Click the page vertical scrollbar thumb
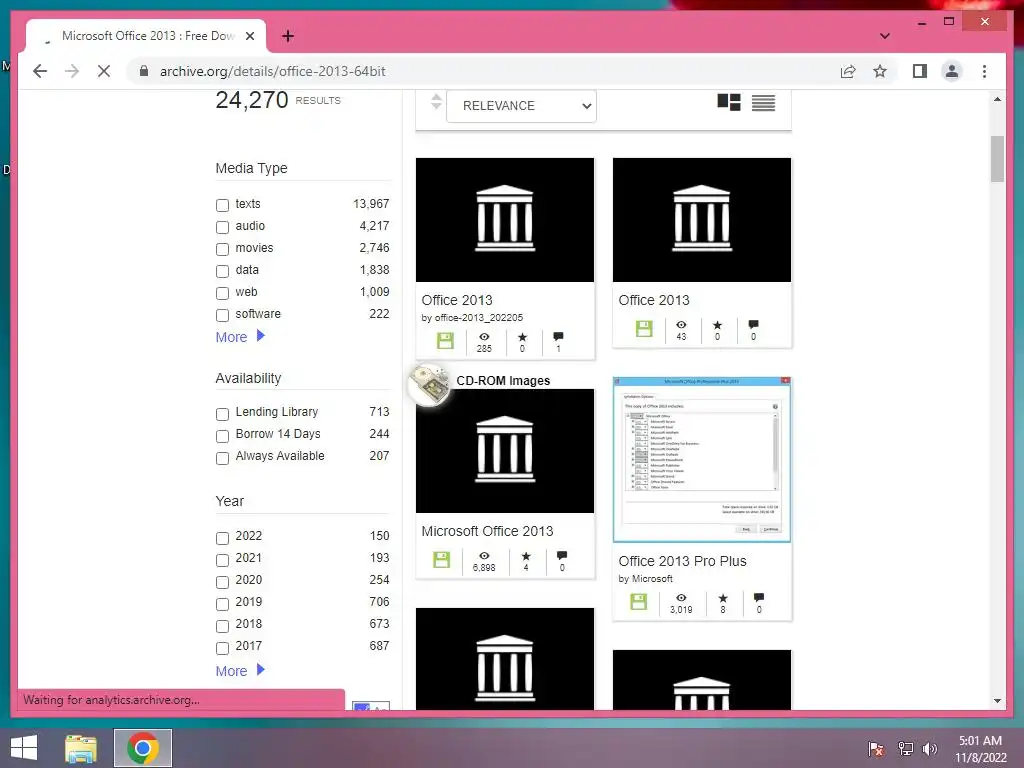Screen dimensions: 1024x768 pos(997,159)
